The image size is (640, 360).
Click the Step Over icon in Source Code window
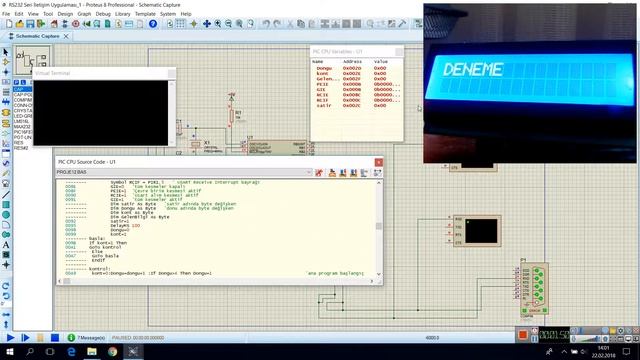(332, 173)
